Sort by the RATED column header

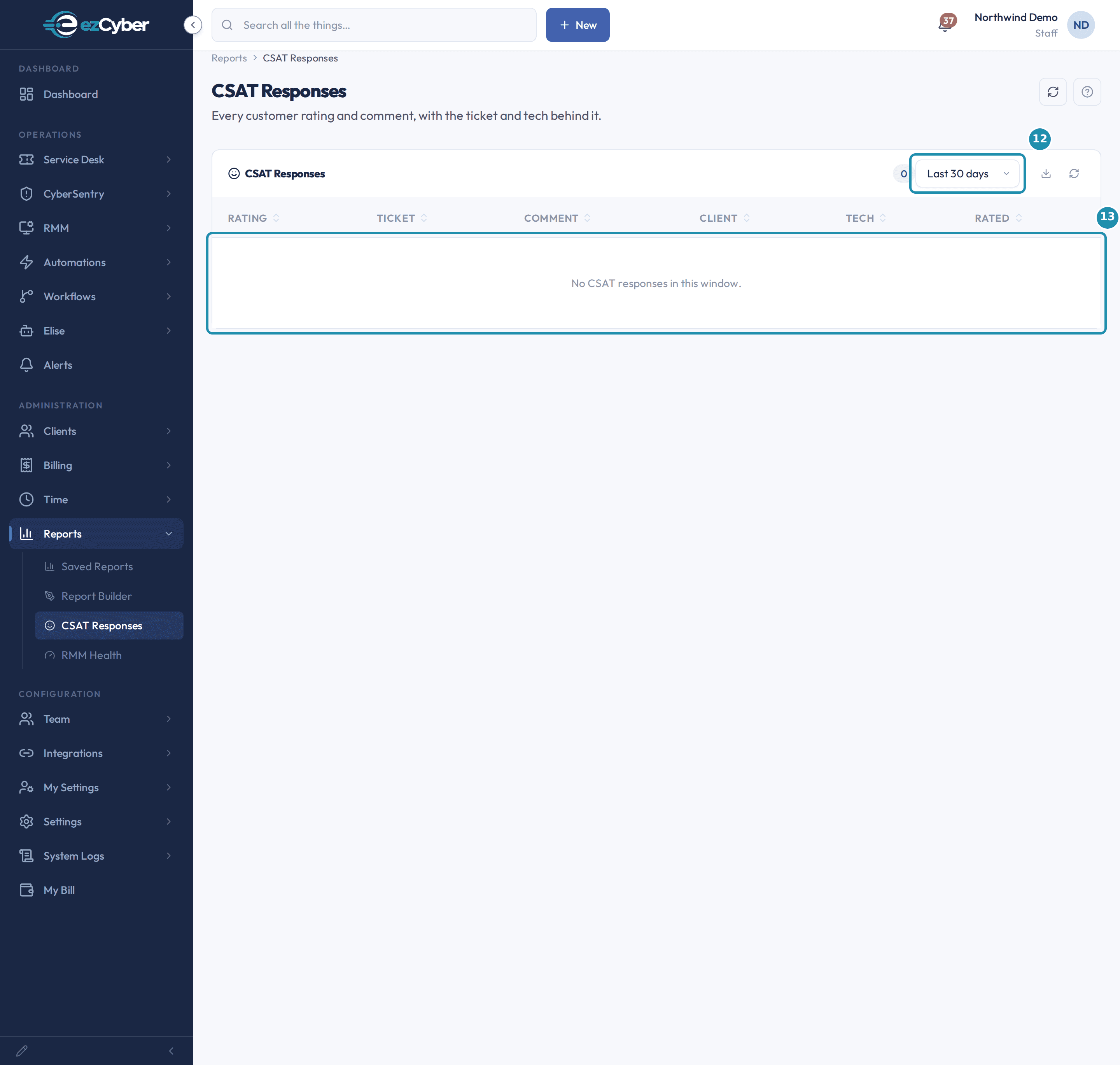pyautogui.click(x=999, y=218)
